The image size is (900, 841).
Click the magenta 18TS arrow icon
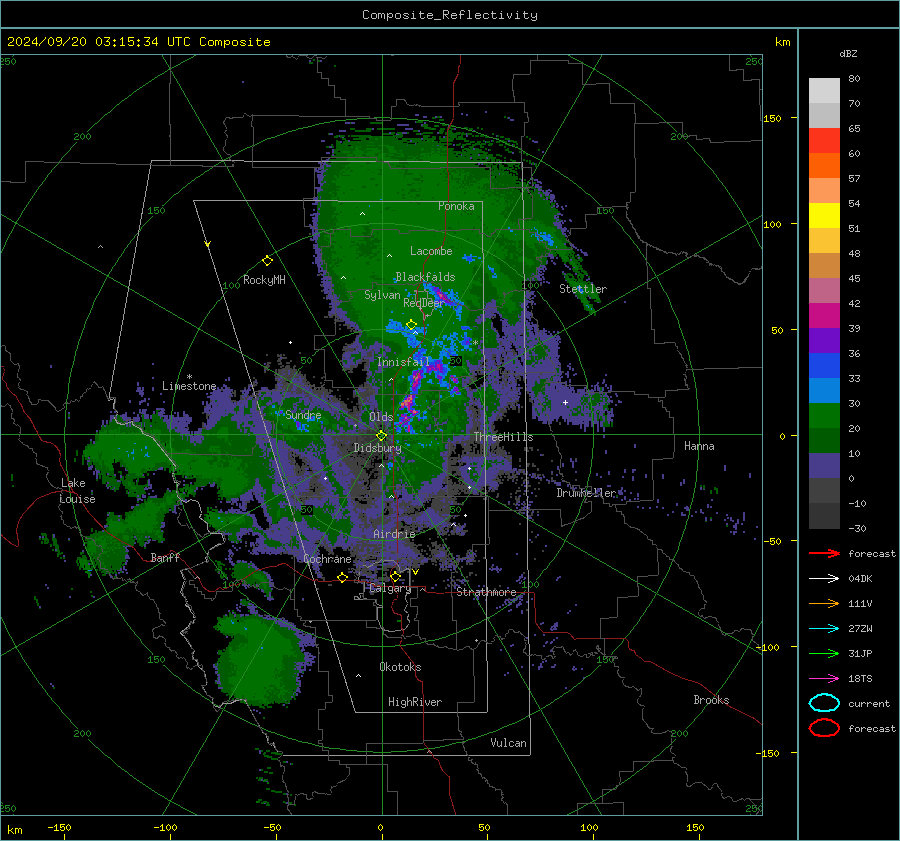824,679
